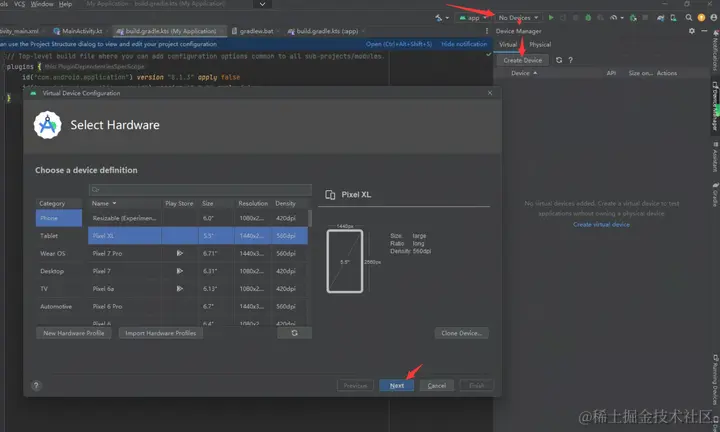Sort Device Manager by Device column
Viewport: 720px width, 432px height.
pyautogui.click(x=524, y=73)
